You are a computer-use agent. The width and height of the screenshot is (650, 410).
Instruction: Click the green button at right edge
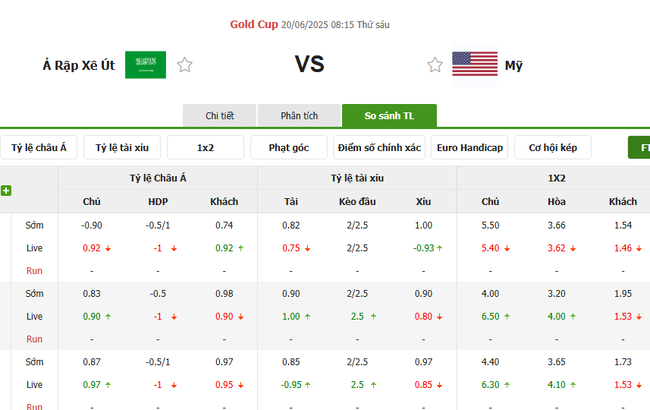point(640,148)
